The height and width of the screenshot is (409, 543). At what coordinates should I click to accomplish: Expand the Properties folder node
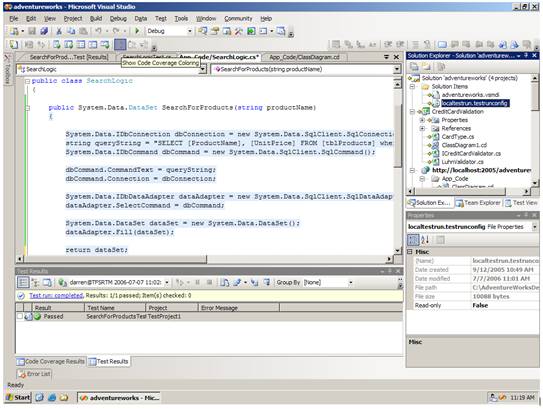click(x=422, y=120)
